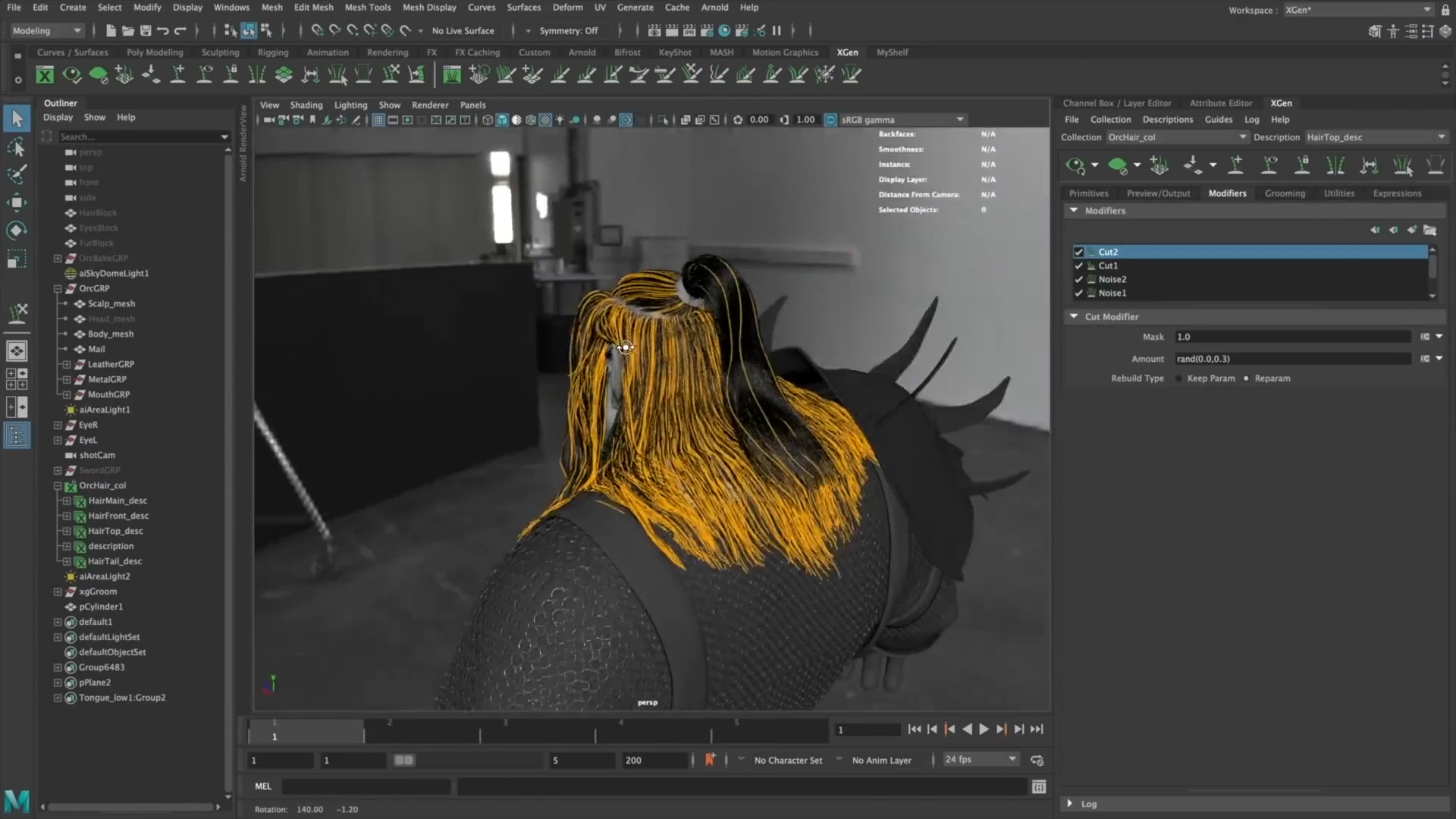Play the animation forwards
This screenshot has height=819, width=1456.
pyautogui.click(x=984, y=730)
